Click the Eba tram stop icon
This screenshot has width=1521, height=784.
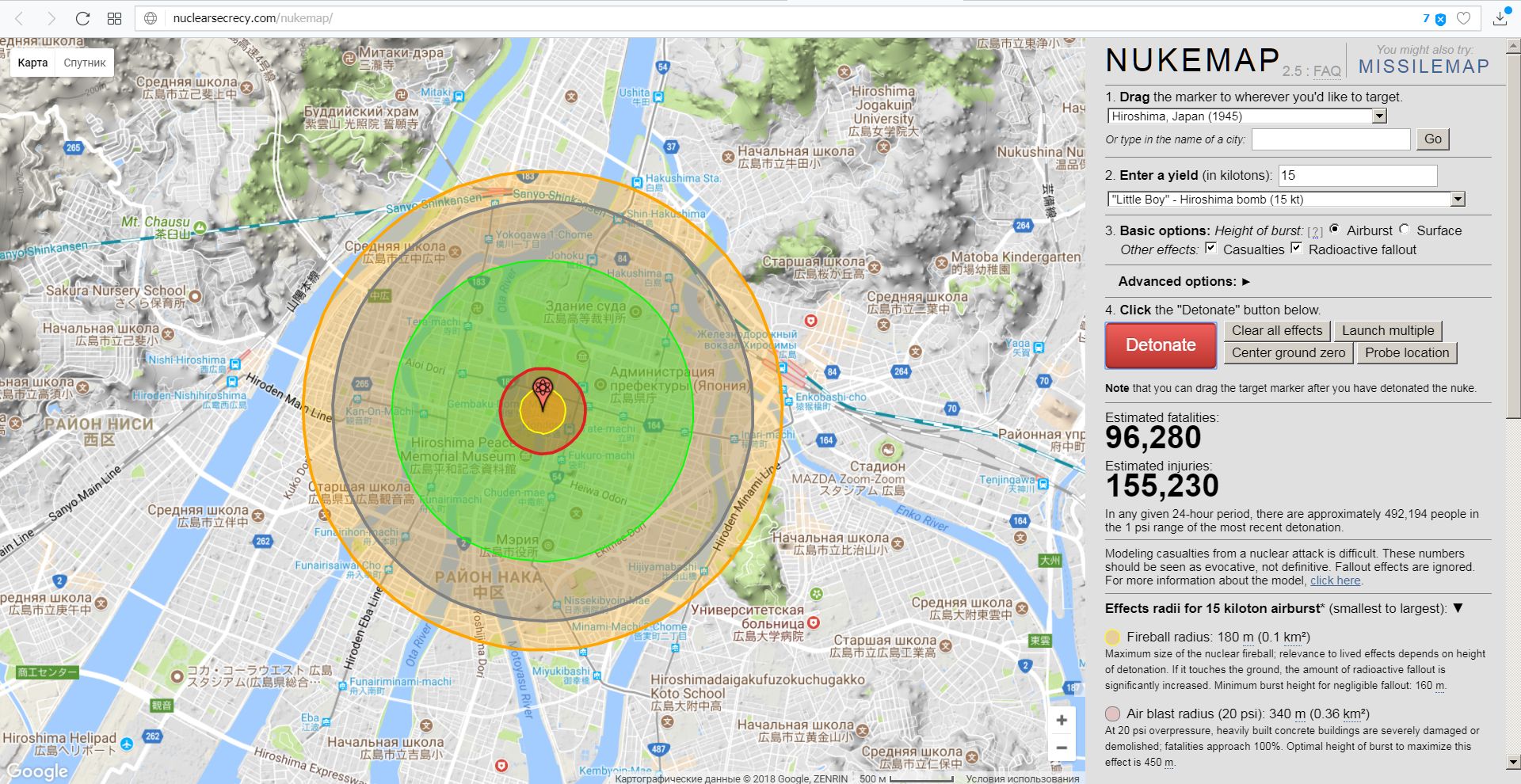pos(326,721)
